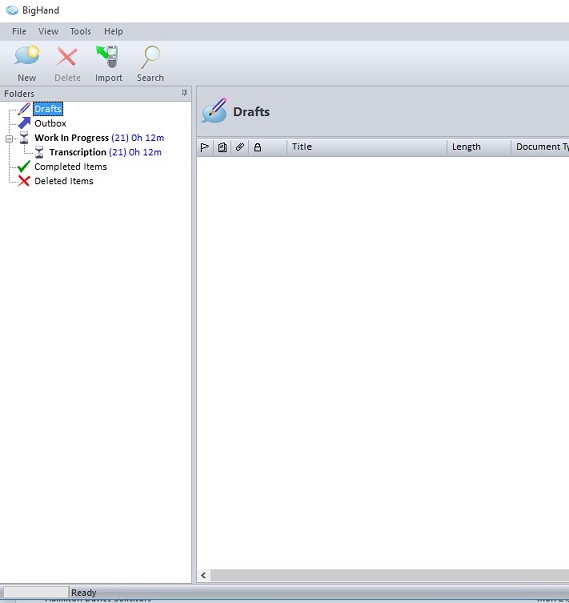Image resolution: width=569 pixels, height=603 pixels.
Task: Collapse the Work In Progress tree node
Action: tap(9, 138)
